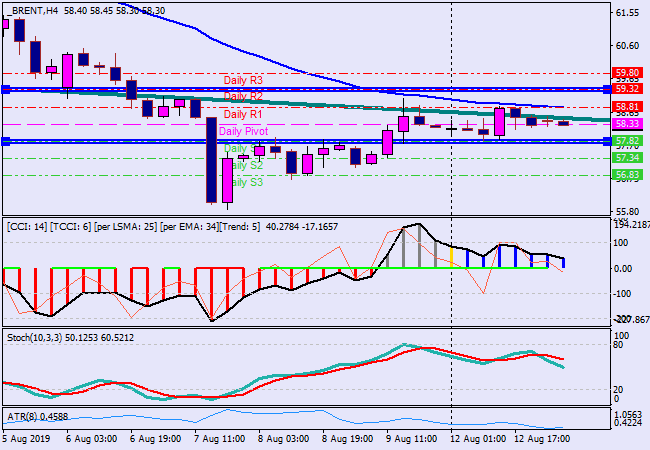Click the green 56.83 price tag

coord(627,175)
